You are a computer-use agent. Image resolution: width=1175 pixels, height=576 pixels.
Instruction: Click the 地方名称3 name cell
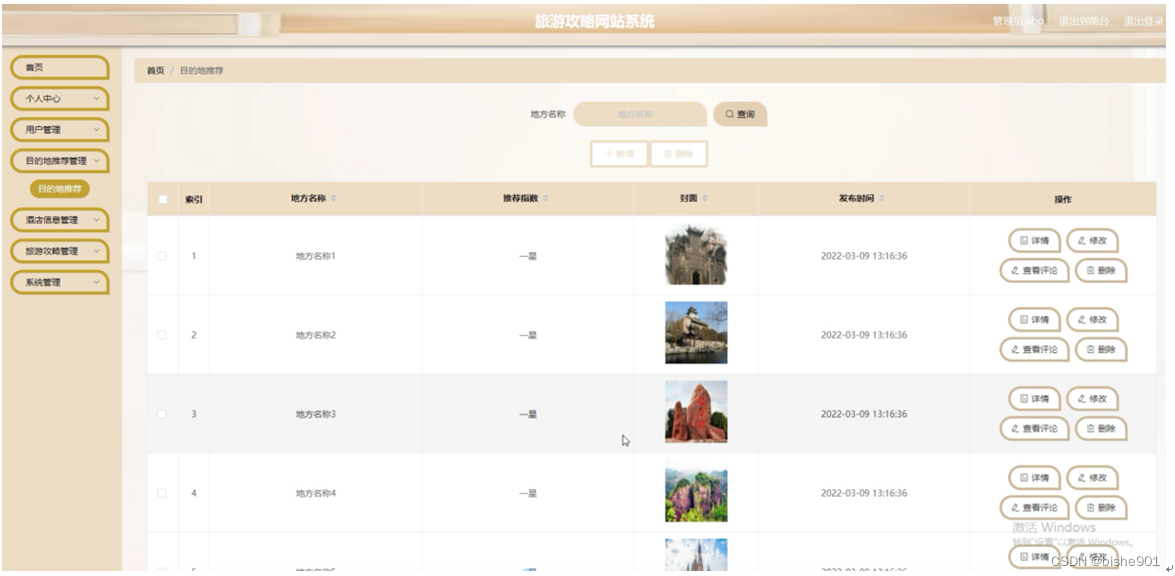(315, 414)
